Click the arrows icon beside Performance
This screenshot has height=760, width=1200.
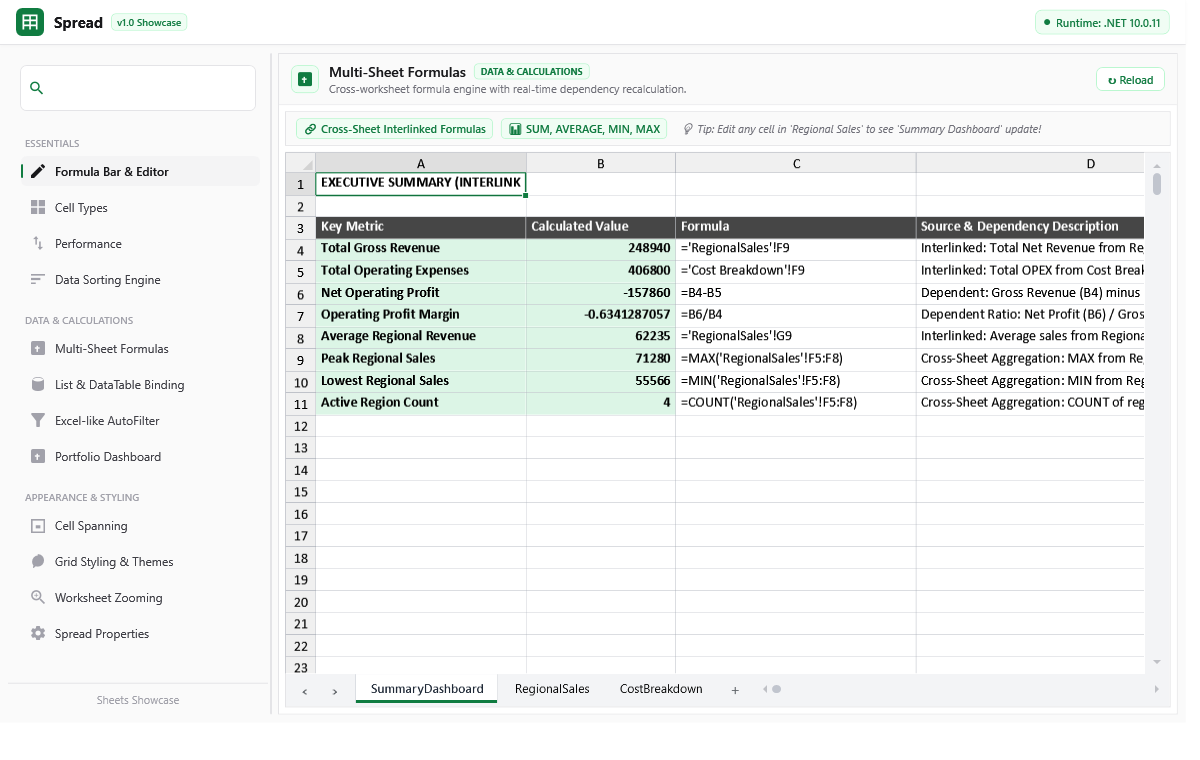(x=38, y=243)
